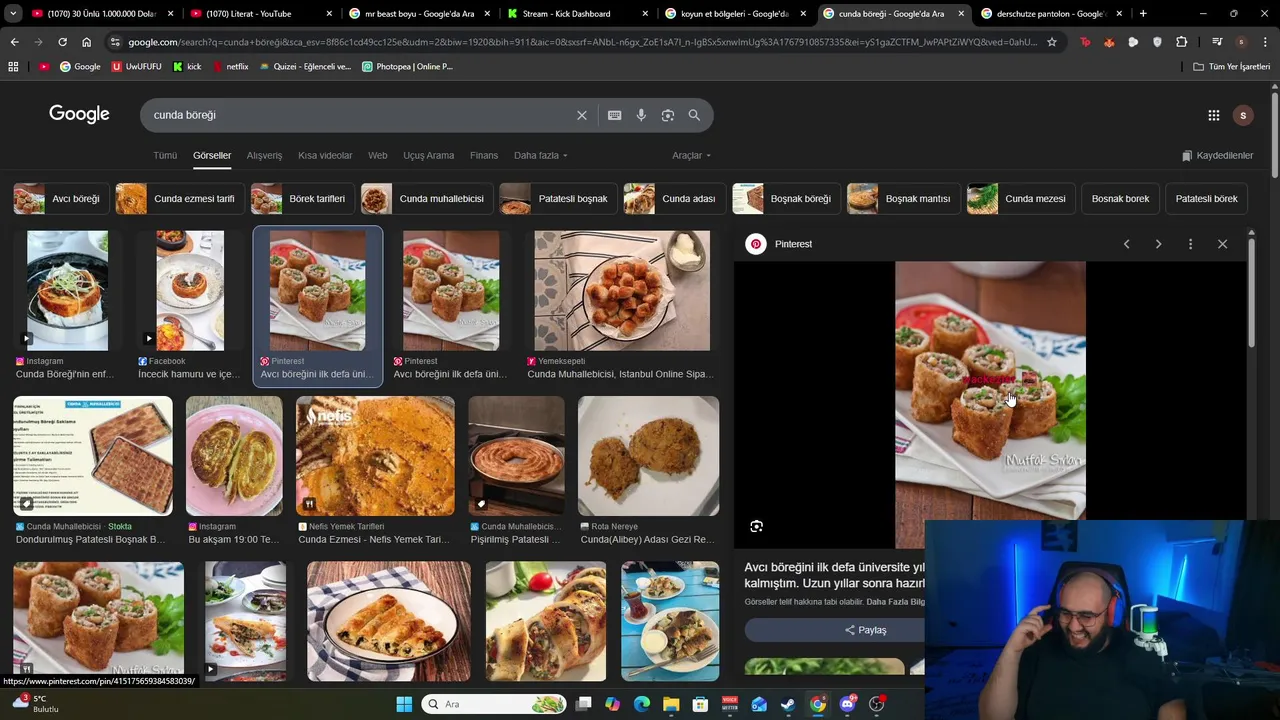Select the 'Cunda ezmesi tarifi' chip
The width and height of the screenshot is (1280, 720).
178,198
